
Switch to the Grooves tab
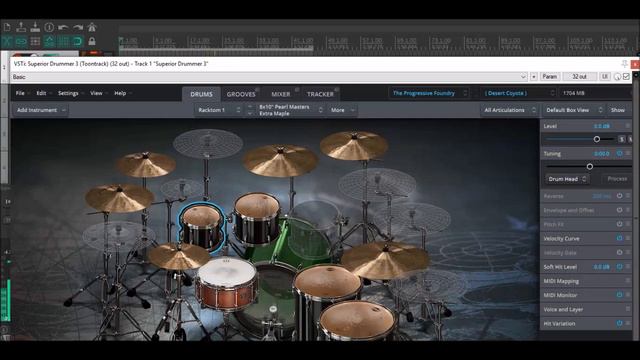241,94
